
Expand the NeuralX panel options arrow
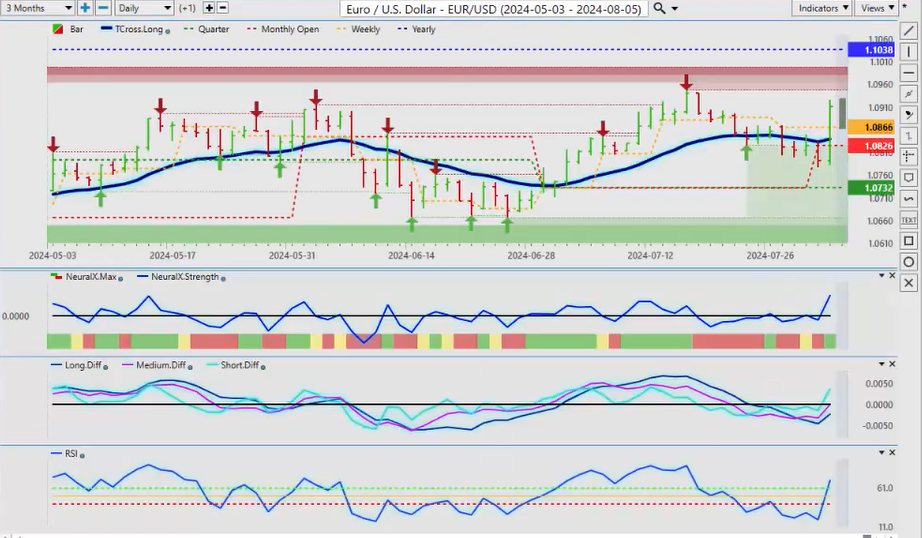880,275
